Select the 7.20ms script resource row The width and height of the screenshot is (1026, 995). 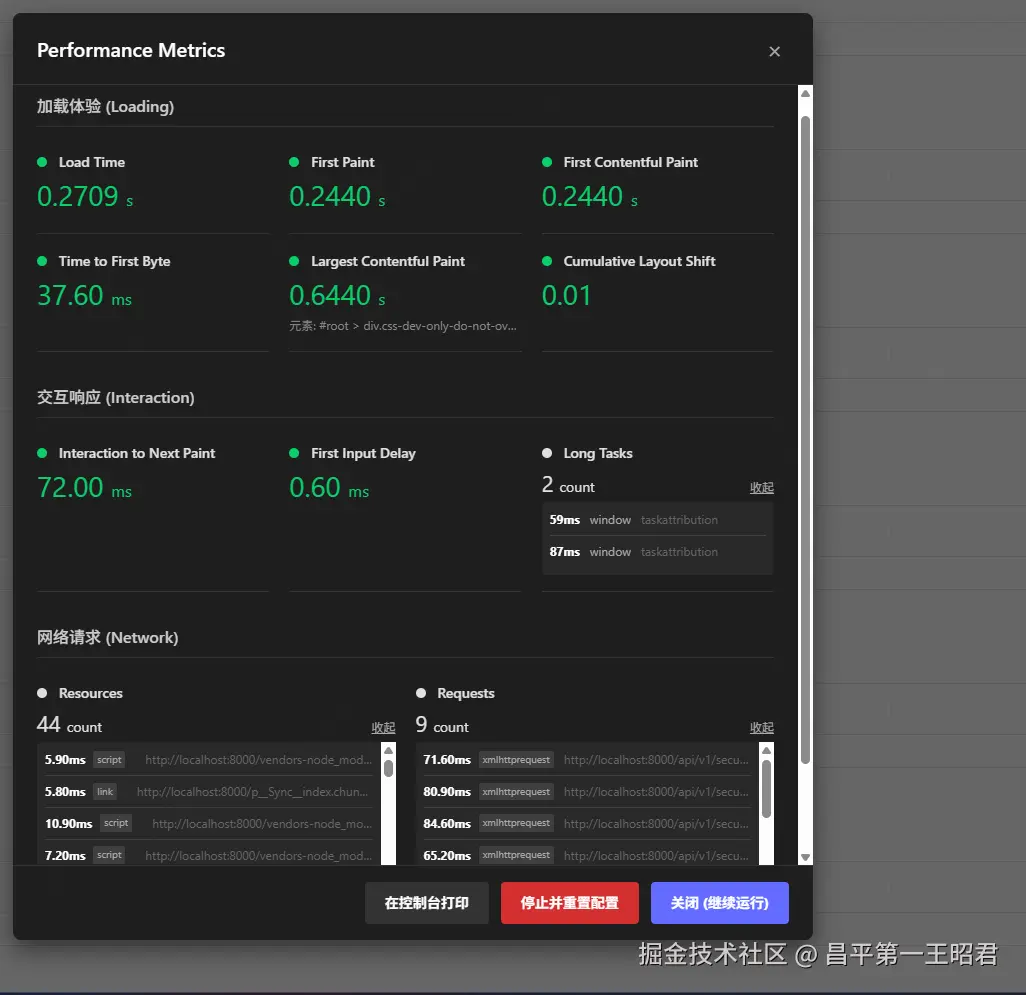pyautogui.click(x=208, y=855)
